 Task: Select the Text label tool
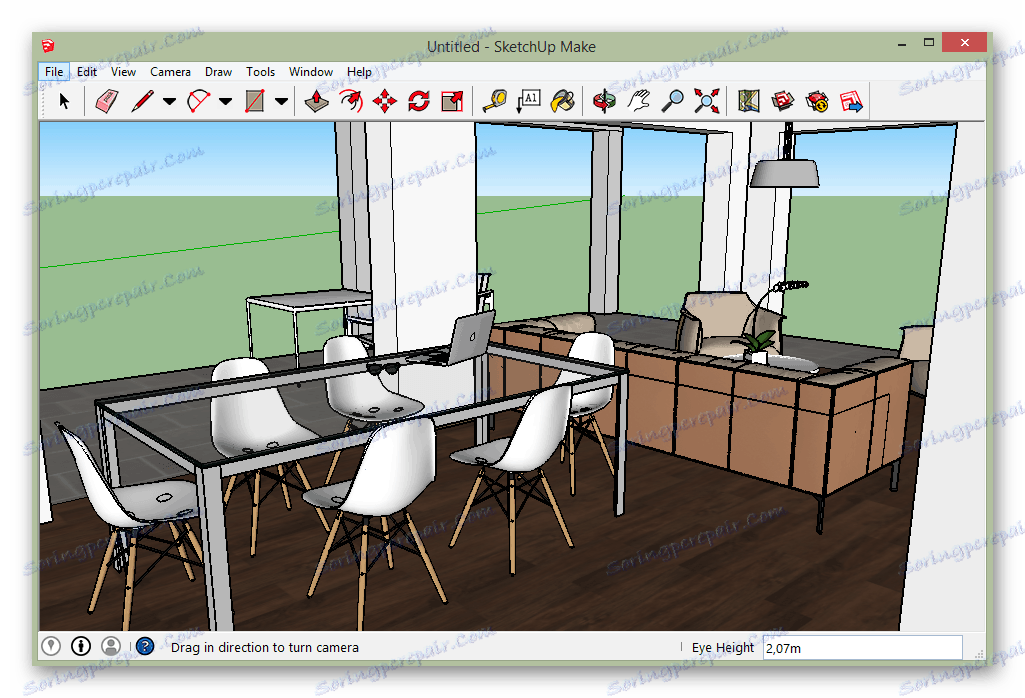tap(529, 101)
